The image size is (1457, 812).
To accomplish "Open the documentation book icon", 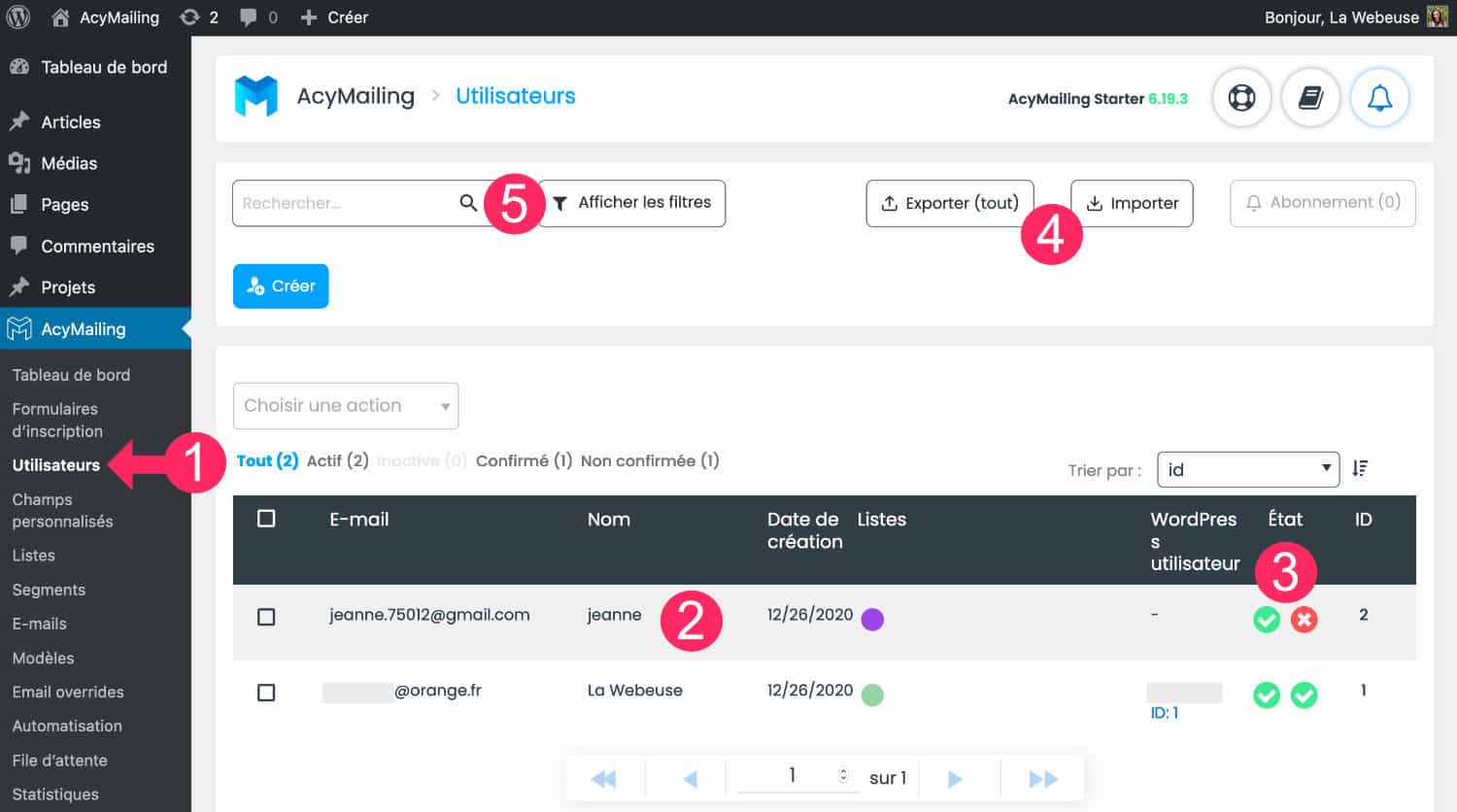I will (1310, 97).
